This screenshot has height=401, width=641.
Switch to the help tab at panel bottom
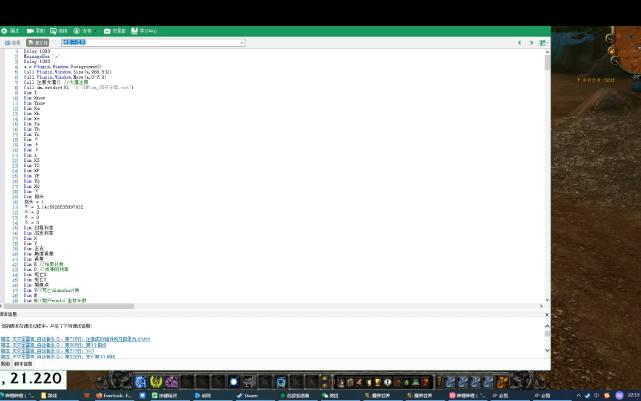(x=5, y=364)
